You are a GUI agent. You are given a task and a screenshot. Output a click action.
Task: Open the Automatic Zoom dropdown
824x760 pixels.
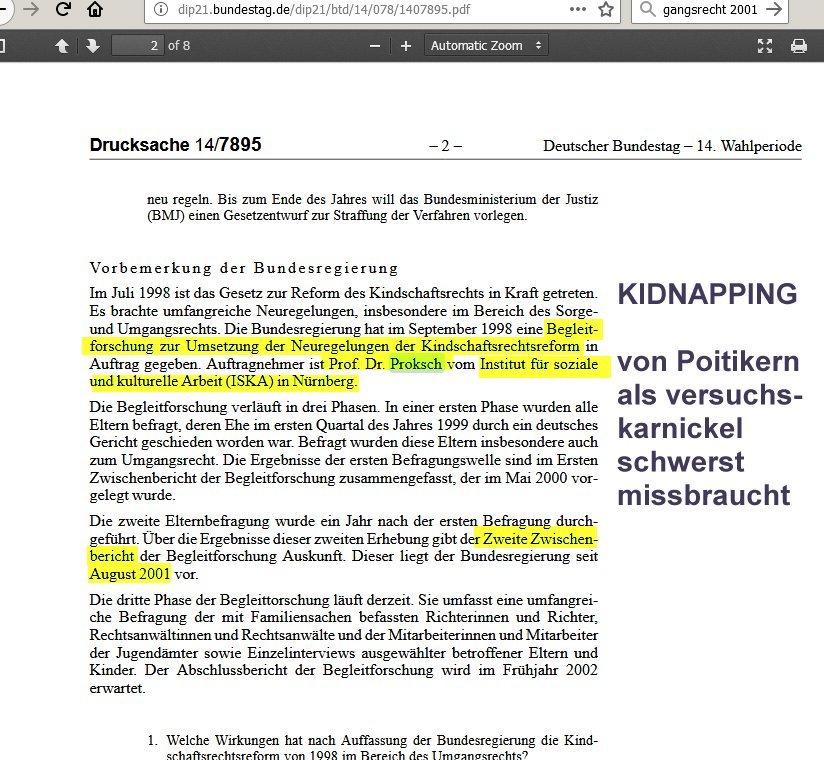coord(486,46)
